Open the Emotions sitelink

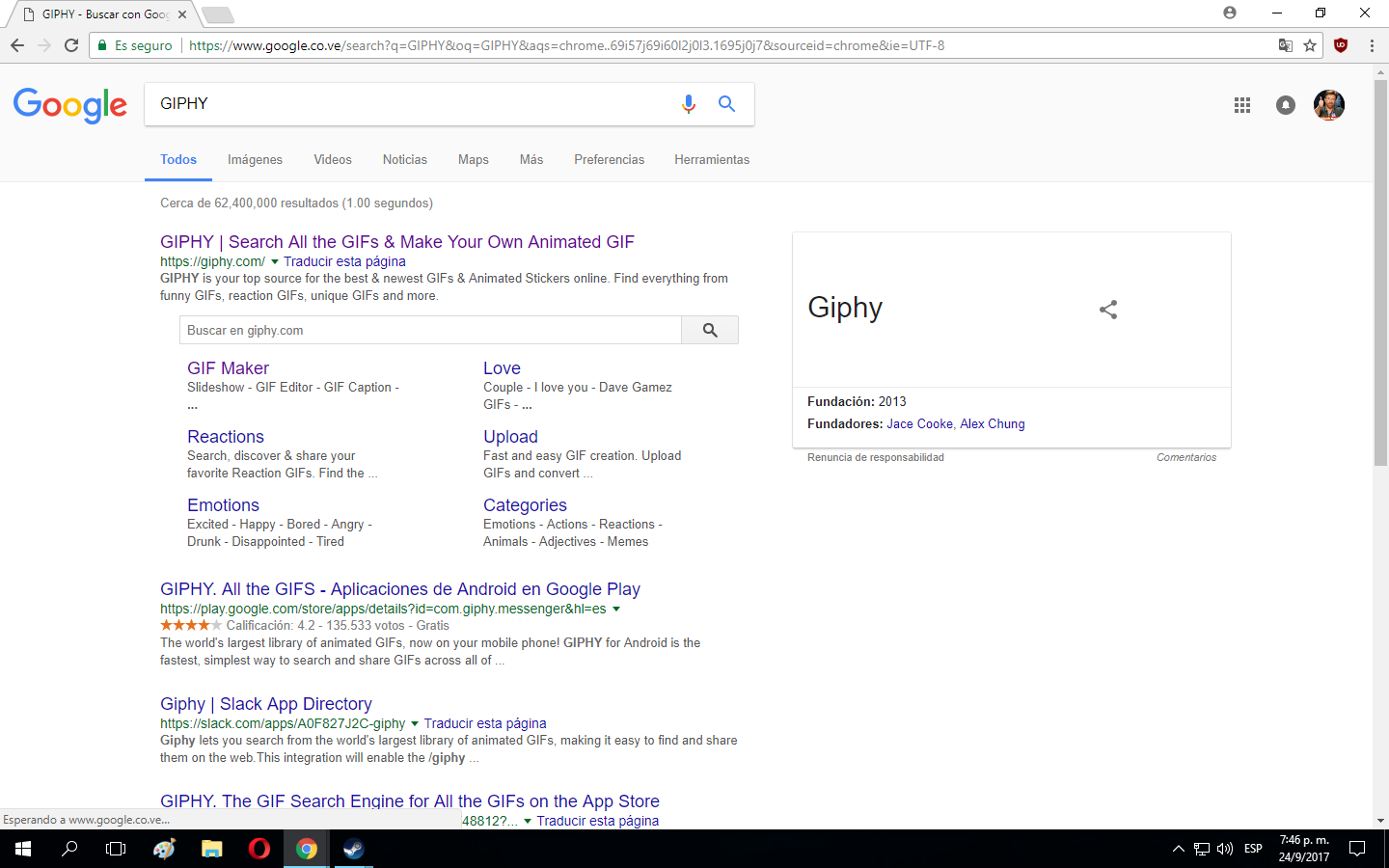pos(223,505)
